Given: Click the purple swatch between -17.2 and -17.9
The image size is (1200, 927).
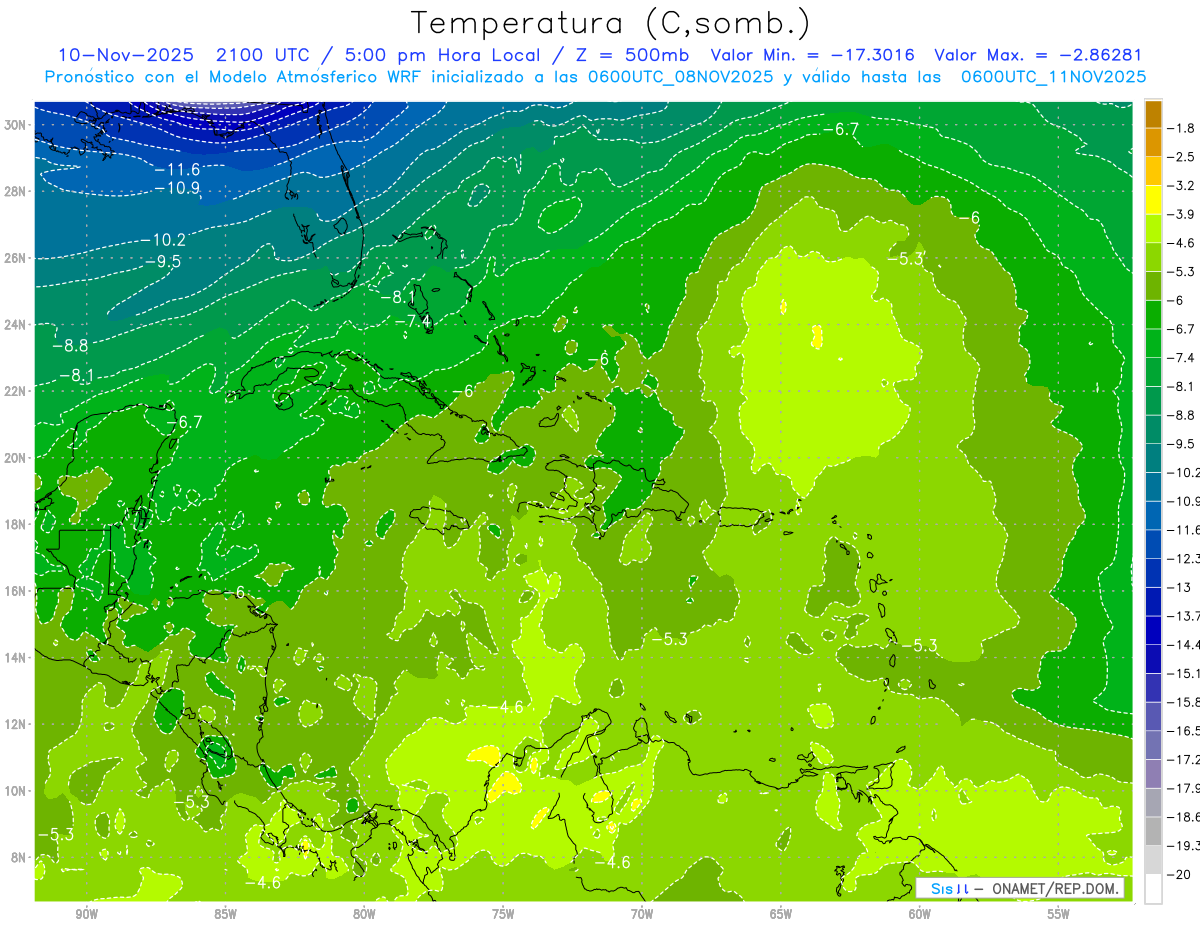Looking at the screenshot, I should click(x=1153, y=773).
